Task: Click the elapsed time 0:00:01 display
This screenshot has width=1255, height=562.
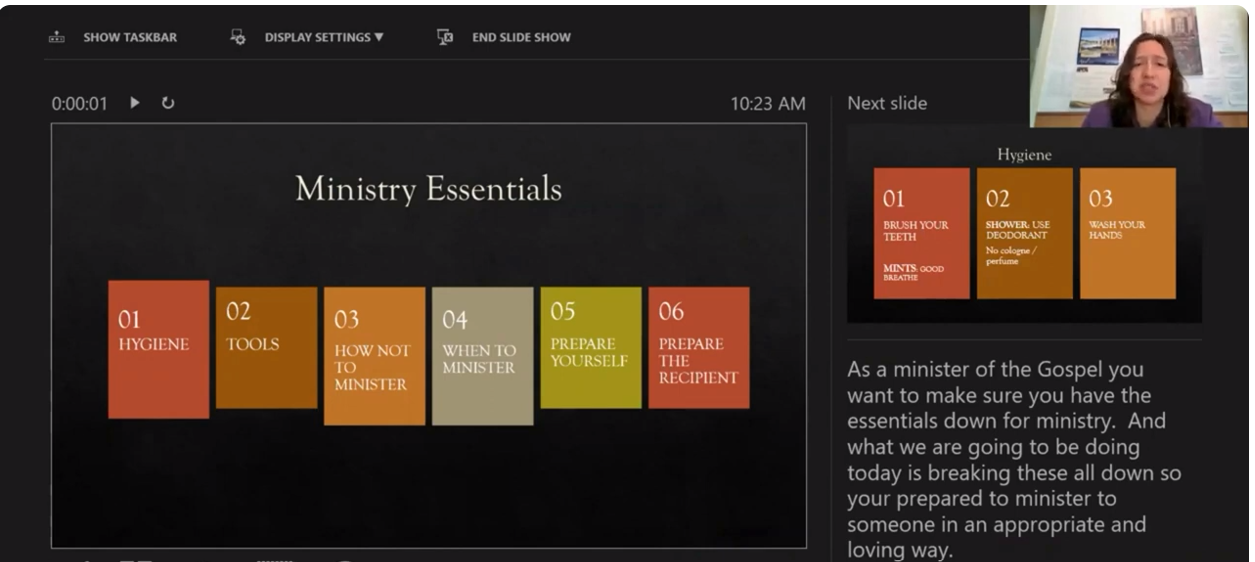Action: (80, 103)
